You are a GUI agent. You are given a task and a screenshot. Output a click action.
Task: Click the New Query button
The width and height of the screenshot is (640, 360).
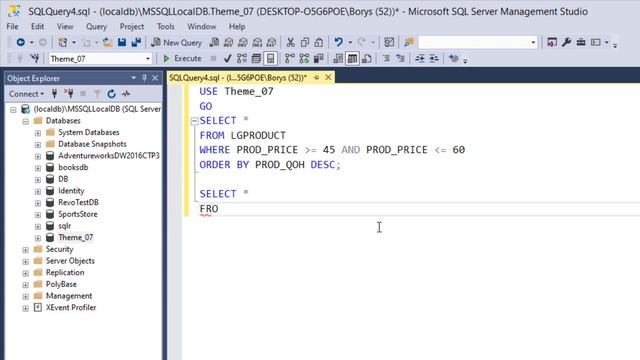click(177, 42)
